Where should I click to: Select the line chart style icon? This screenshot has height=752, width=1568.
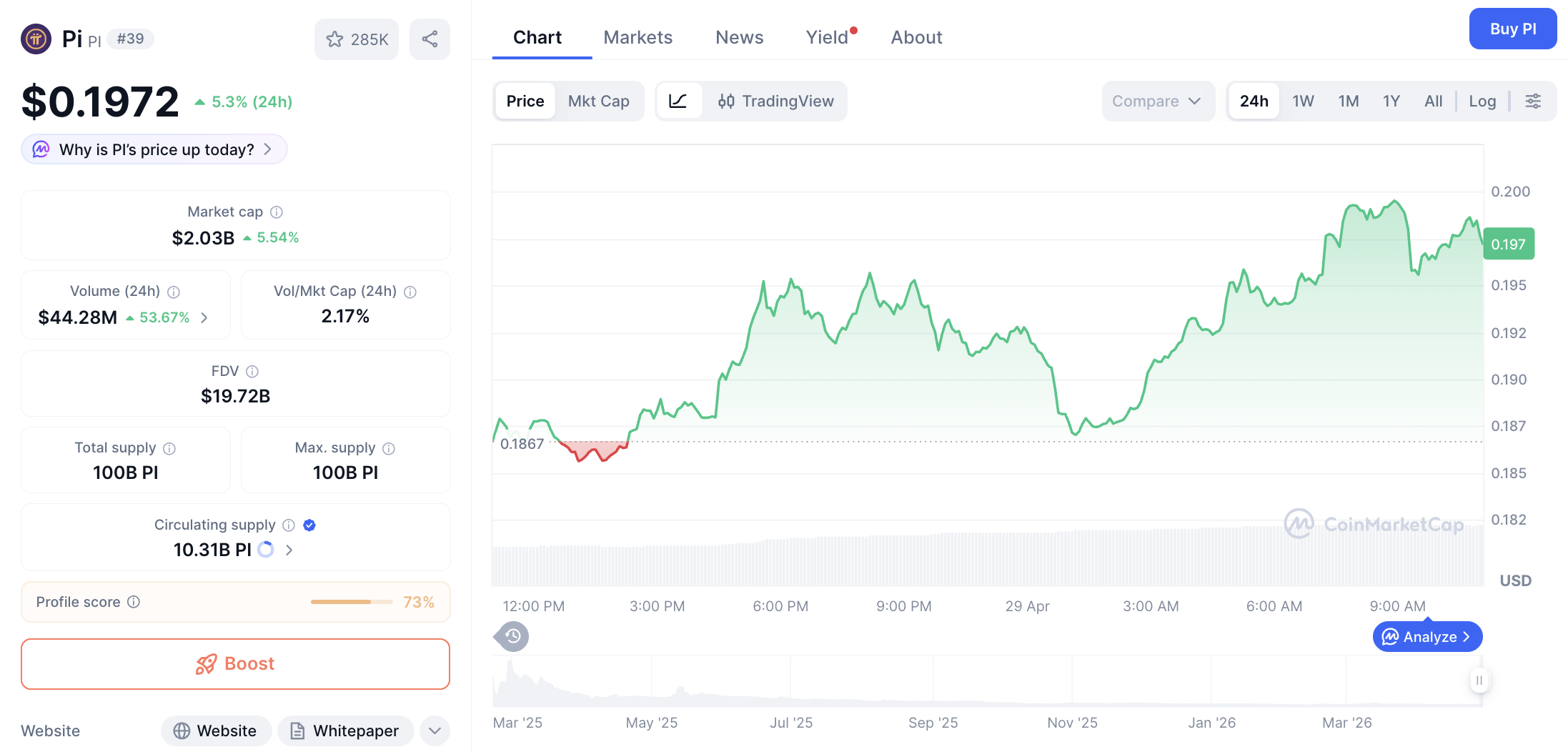[x=678, y=101]
